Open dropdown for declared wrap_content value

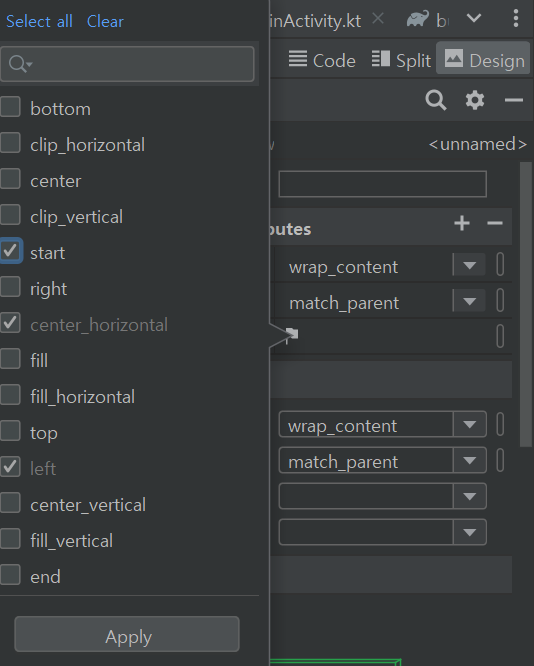469,265
